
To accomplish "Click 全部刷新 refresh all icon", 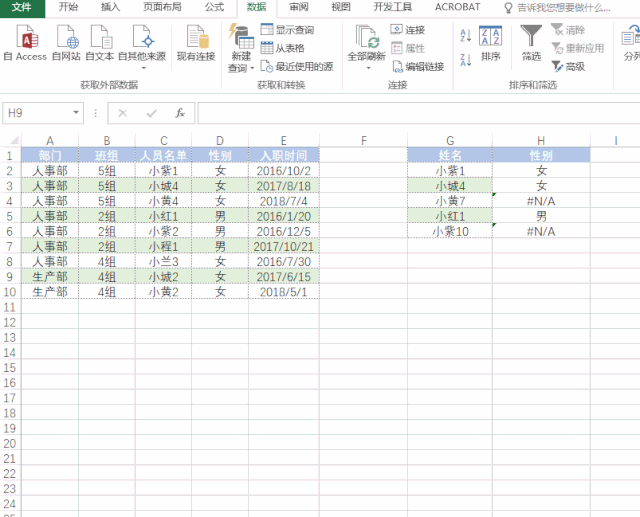I will tap(367, 38).
